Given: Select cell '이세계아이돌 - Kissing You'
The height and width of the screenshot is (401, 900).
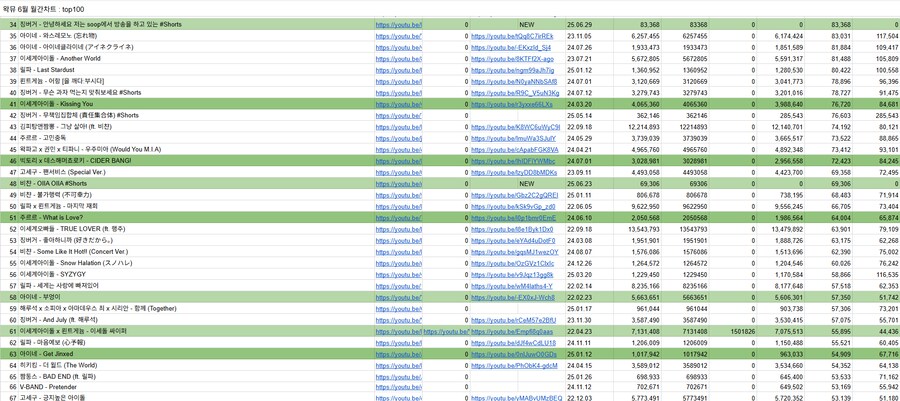Looking at the screenshot, I should pyautogui.click(x=196, y=104).
